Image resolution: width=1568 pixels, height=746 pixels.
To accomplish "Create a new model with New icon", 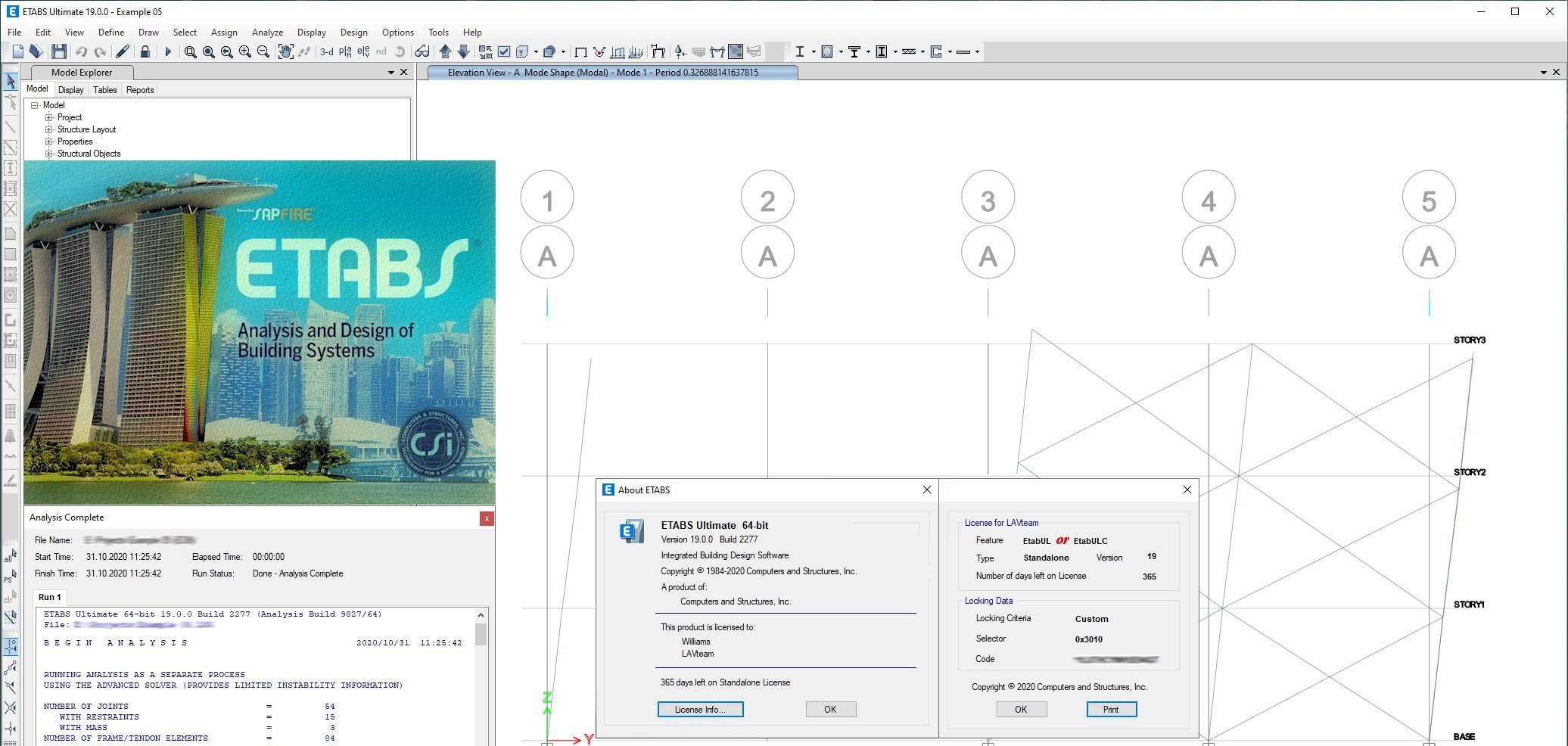I will coord(17,51).
